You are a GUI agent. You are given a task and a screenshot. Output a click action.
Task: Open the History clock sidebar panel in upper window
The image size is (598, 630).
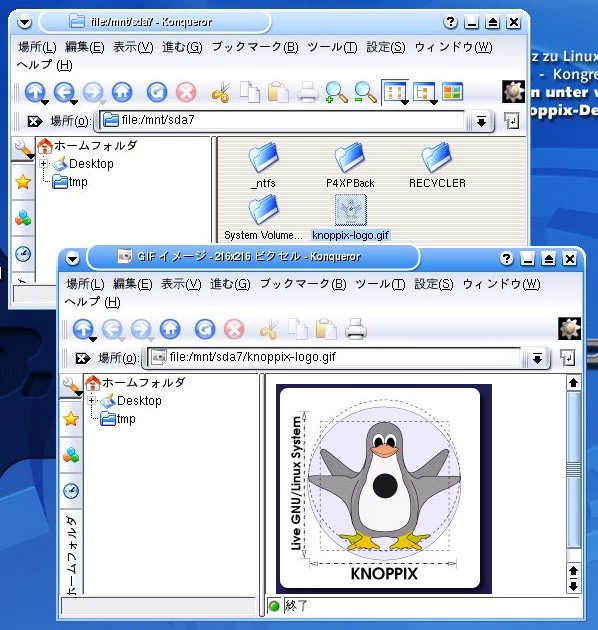click(x=23, y=254)
